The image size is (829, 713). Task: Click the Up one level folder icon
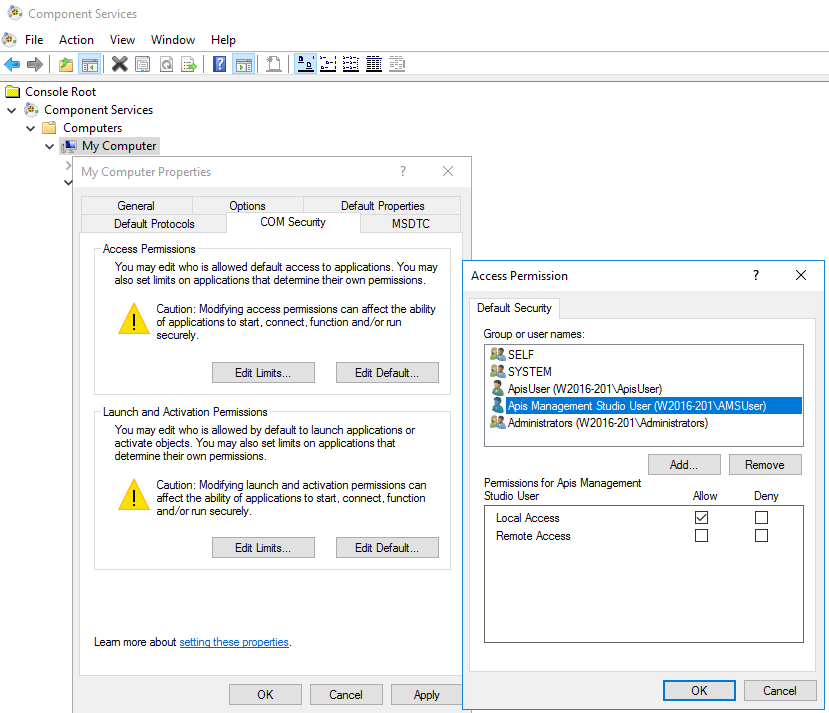click(x=66, y=65)
